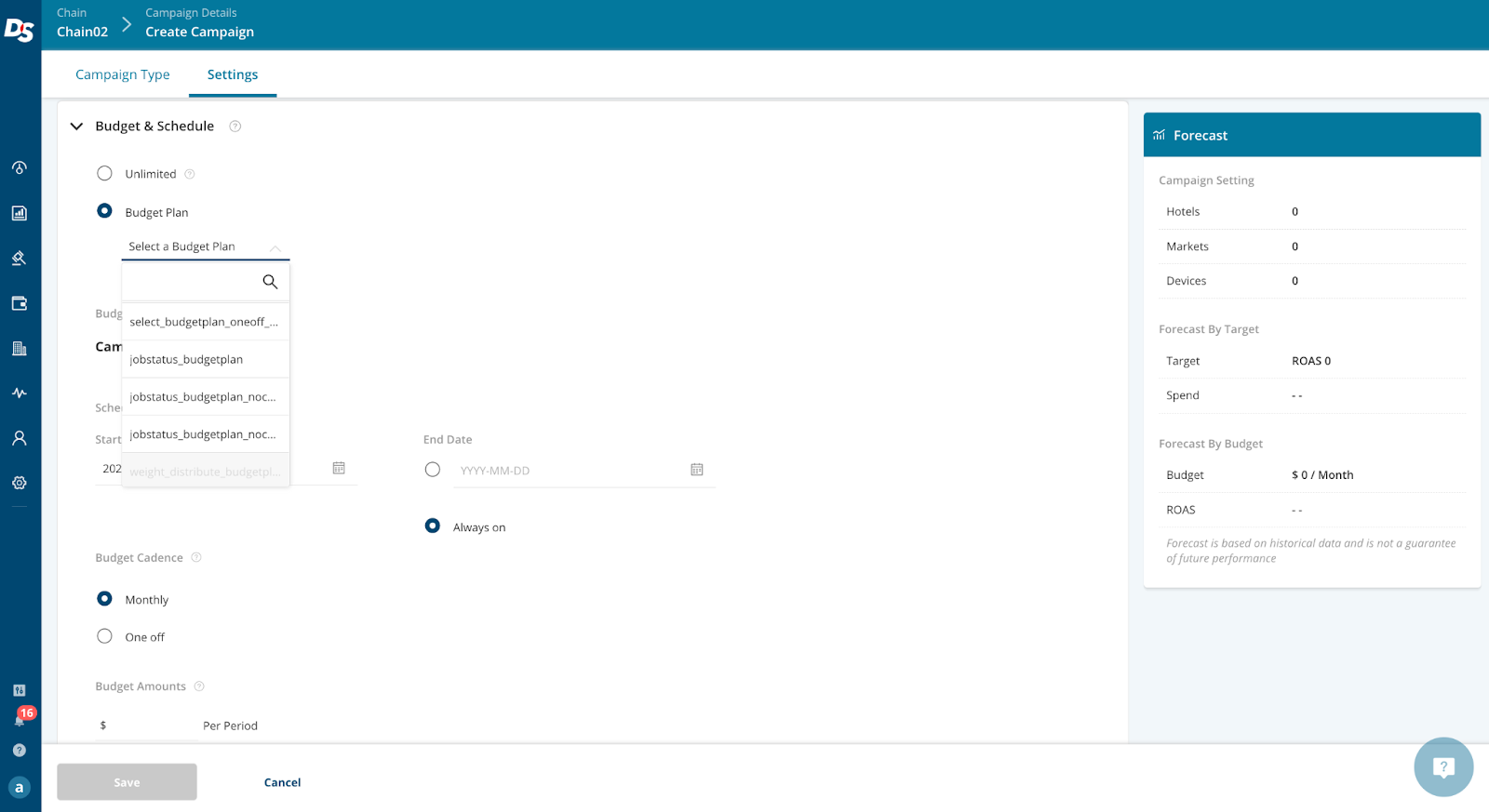Viewport: 1489px width, 812px height.
Task: Open the activity pulse sidebar icon
Action: 19,393
